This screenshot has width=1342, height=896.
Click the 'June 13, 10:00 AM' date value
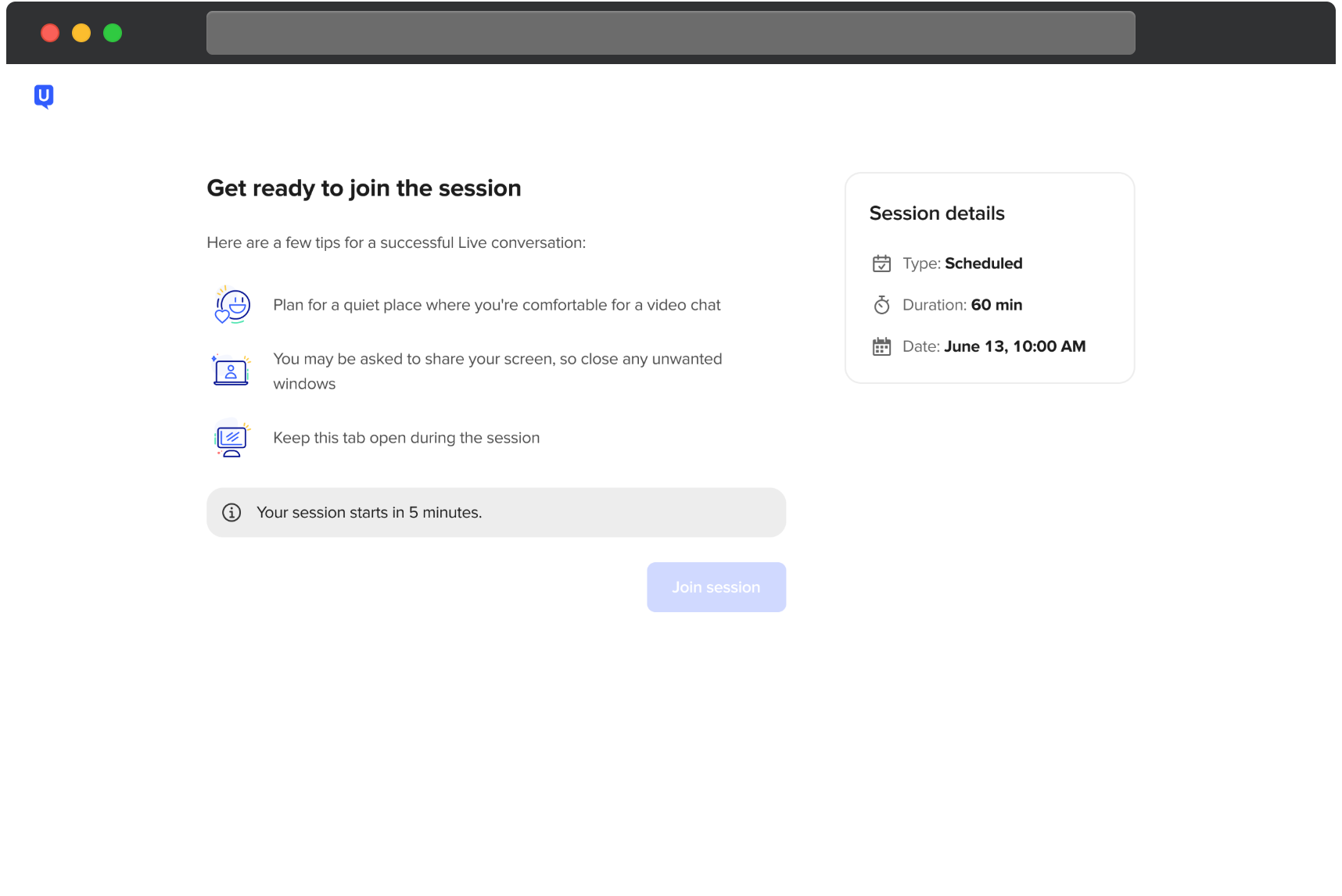[1015, 346]
